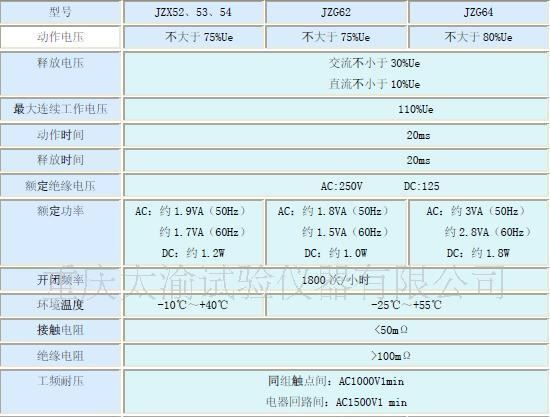Click DC: 约 1.2W value

pos(193,253)
